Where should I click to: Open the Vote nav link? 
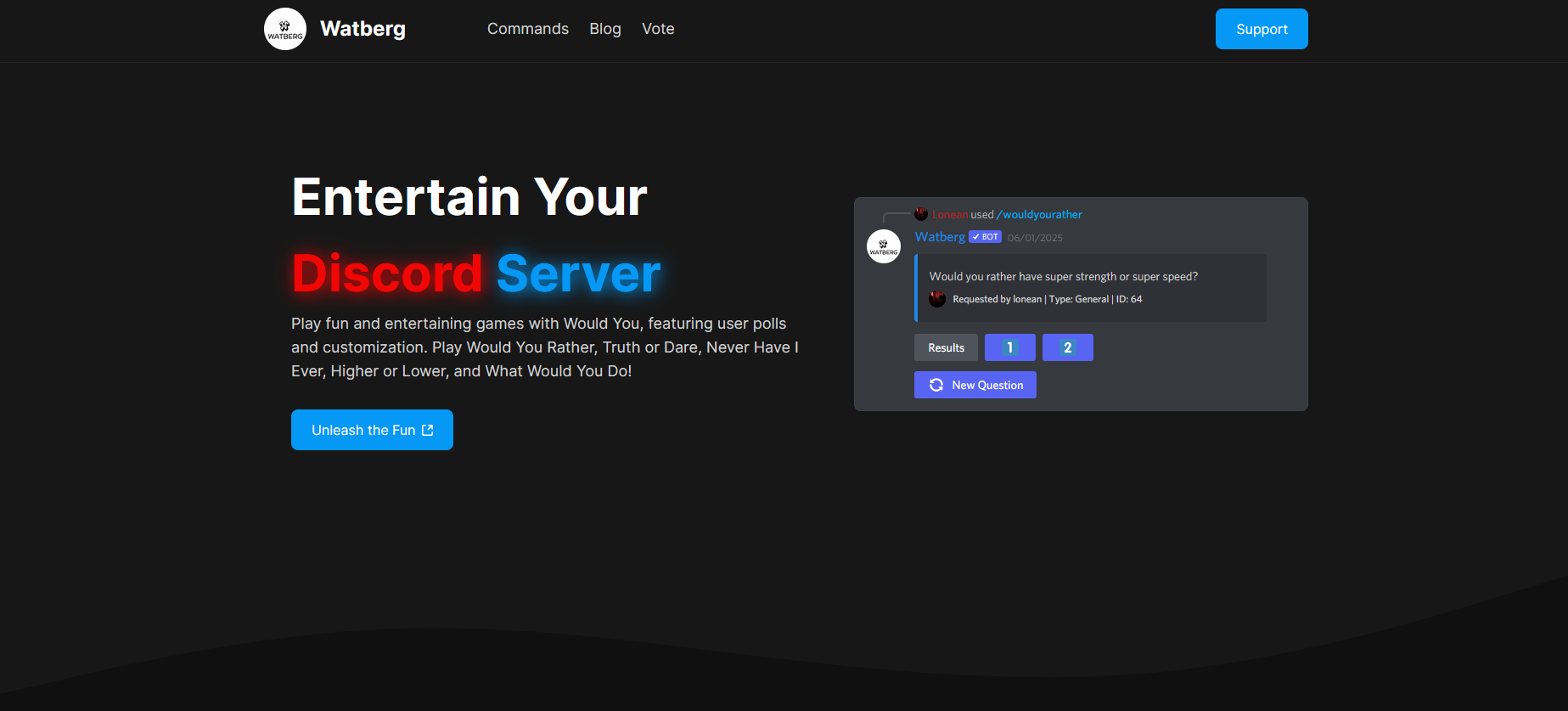658,29
